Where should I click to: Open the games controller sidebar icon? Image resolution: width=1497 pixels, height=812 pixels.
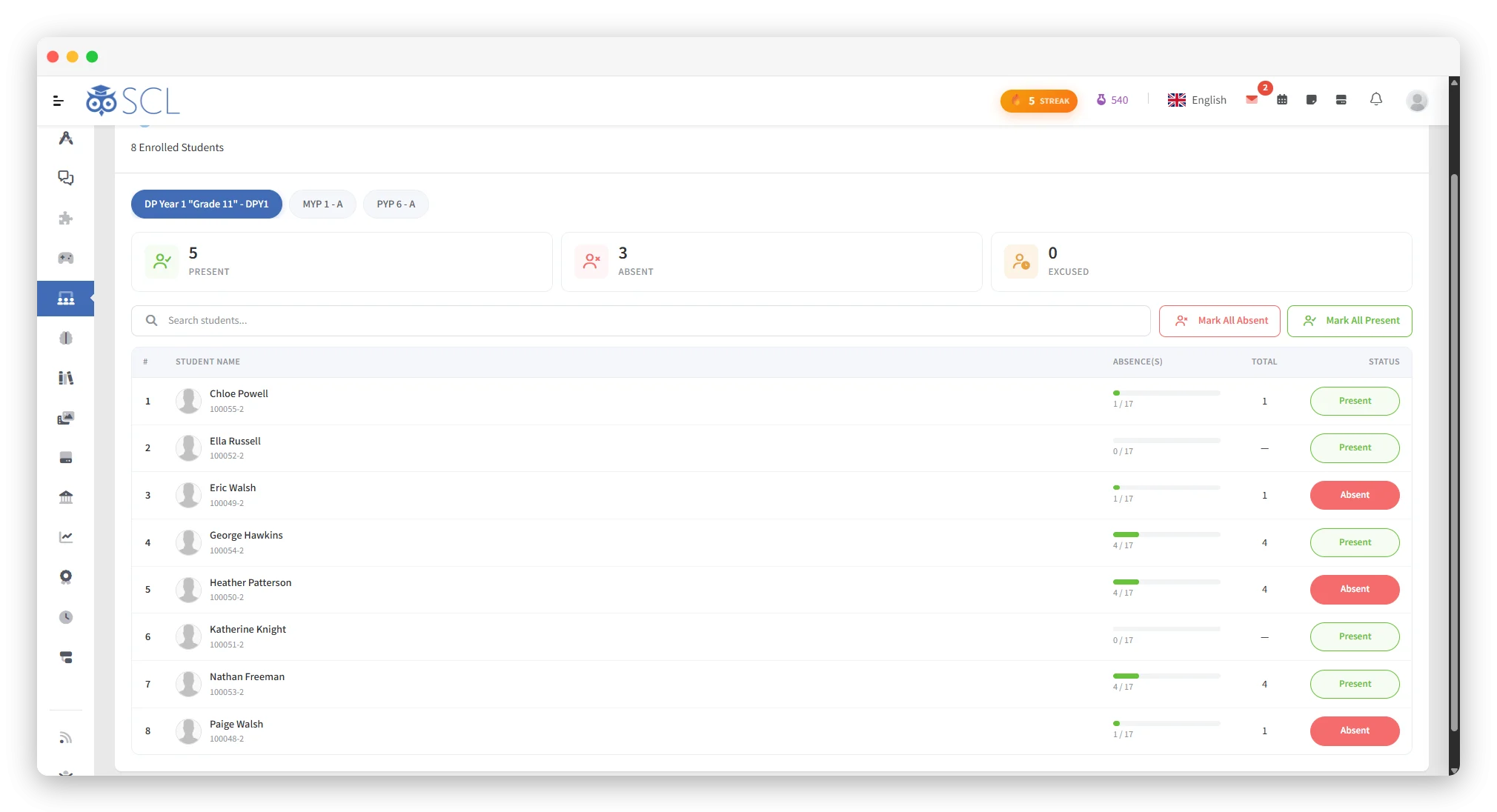pyautogui.click(x=66, y=258)
